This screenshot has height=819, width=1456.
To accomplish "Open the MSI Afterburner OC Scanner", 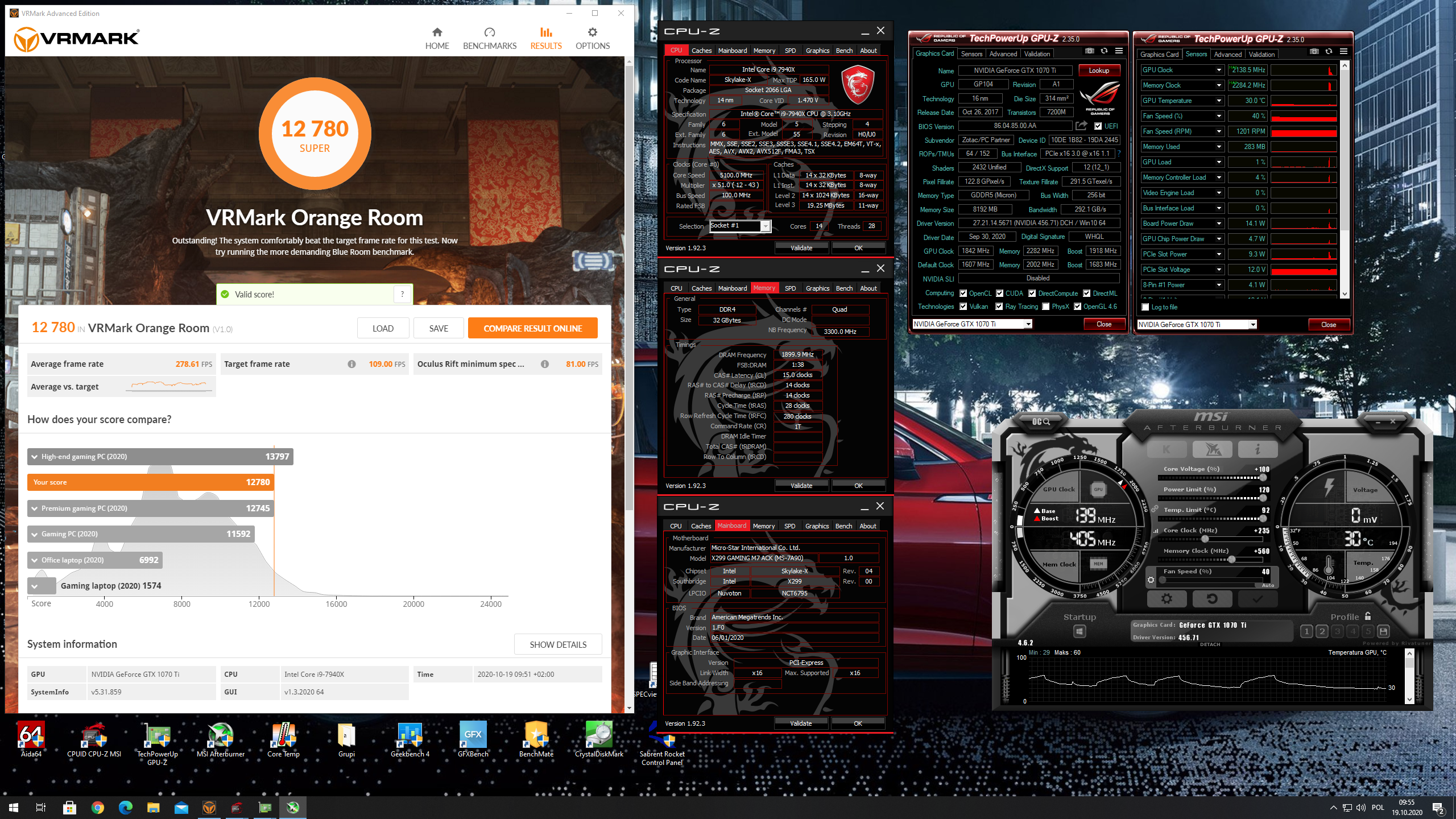I will (x=1041, y=421).
